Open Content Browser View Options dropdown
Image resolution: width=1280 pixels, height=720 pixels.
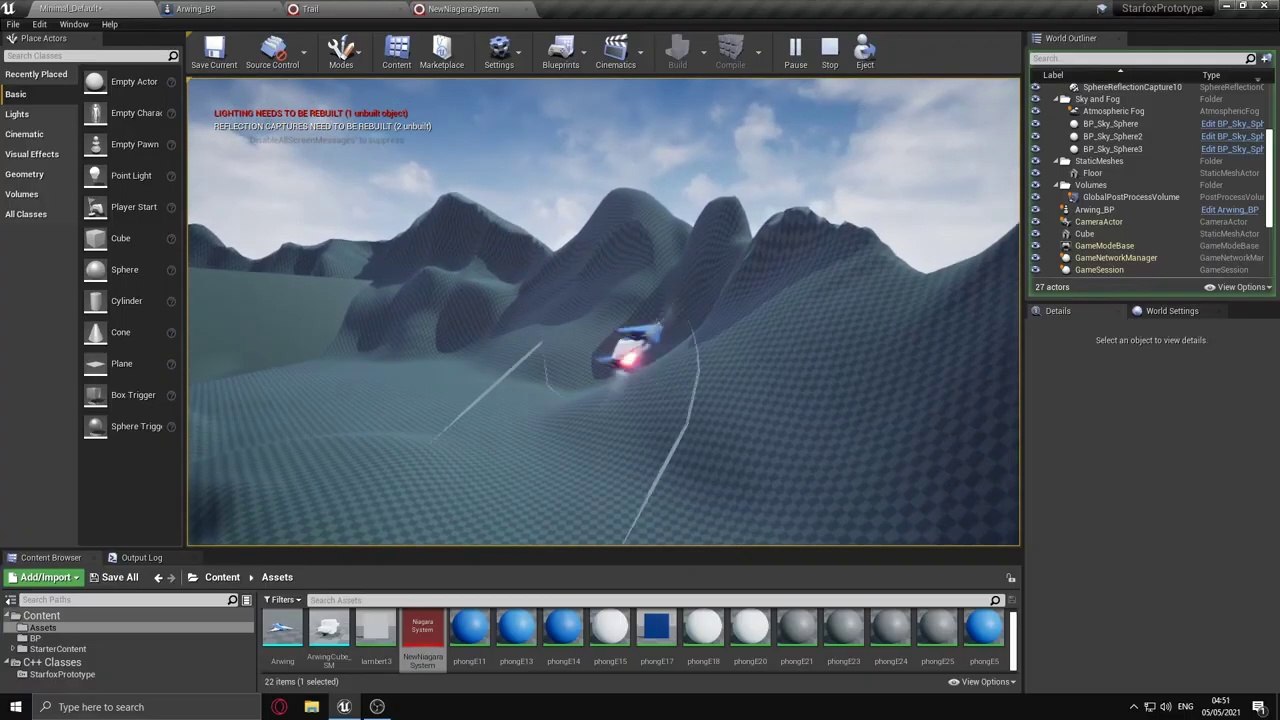[982, 682]
